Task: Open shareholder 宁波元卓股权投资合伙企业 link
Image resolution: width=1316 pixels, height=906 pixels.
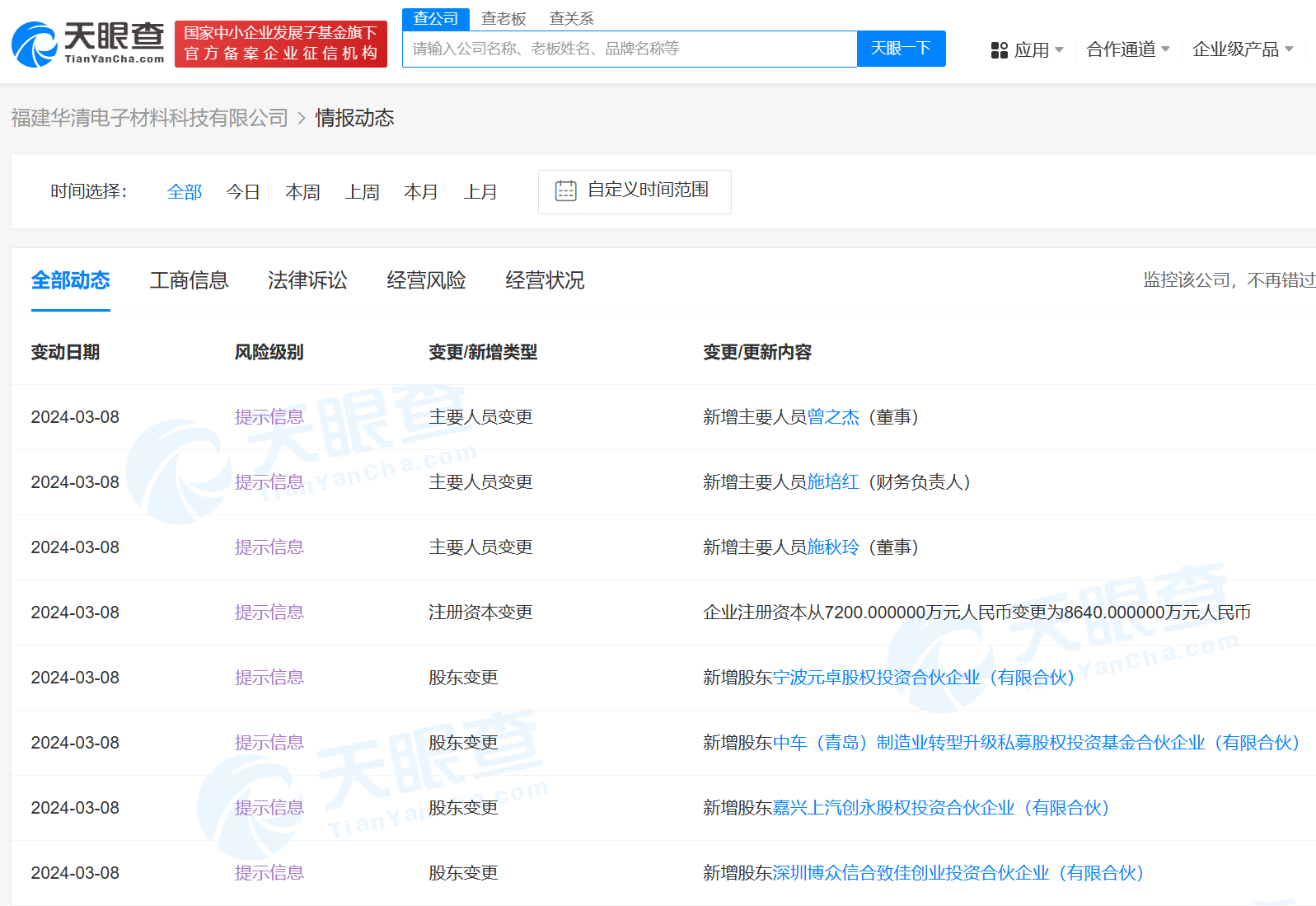Action: click(924, 678)
